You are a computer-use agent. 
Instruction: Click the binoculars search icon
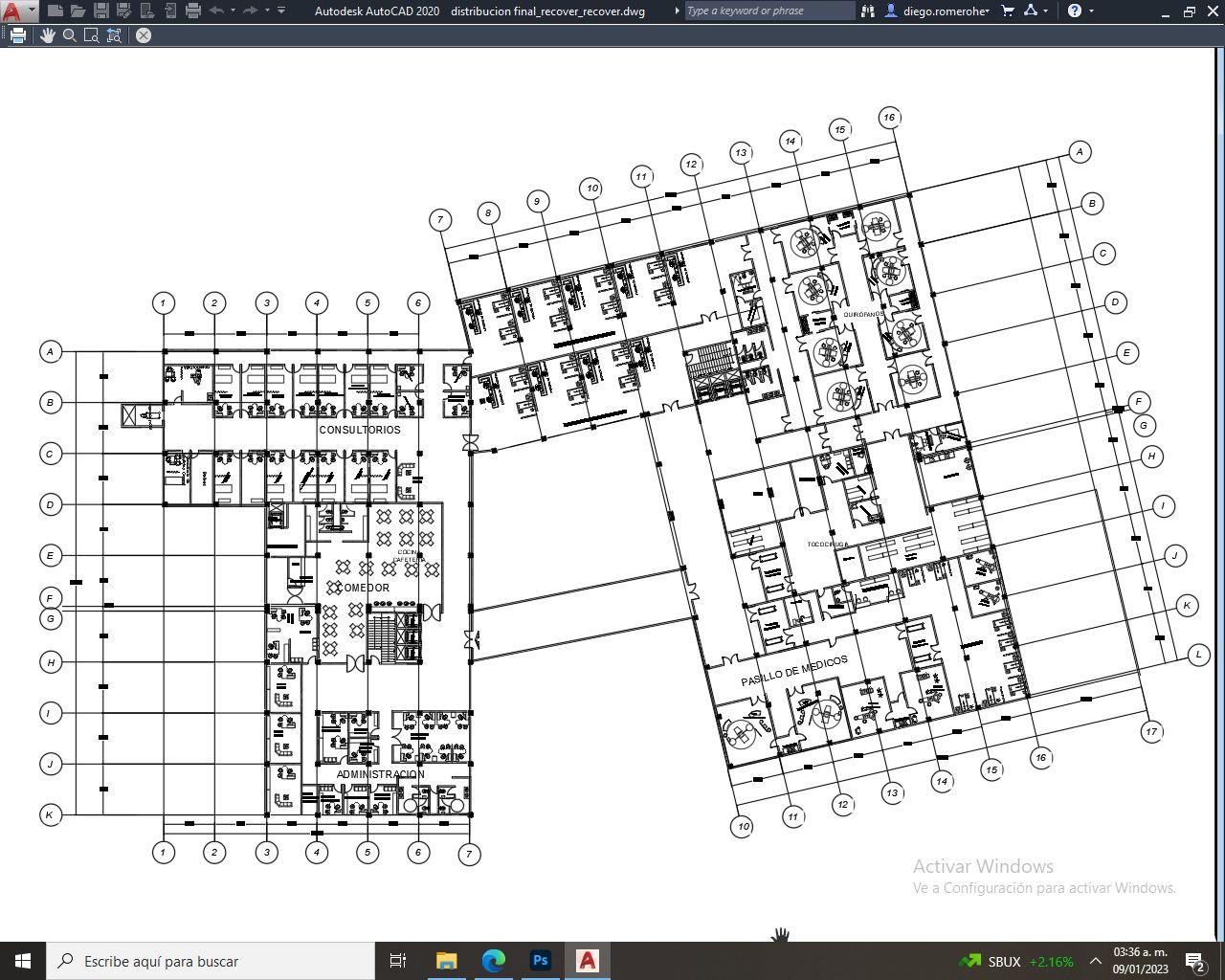pyautogui.click(x=868, y=11)
